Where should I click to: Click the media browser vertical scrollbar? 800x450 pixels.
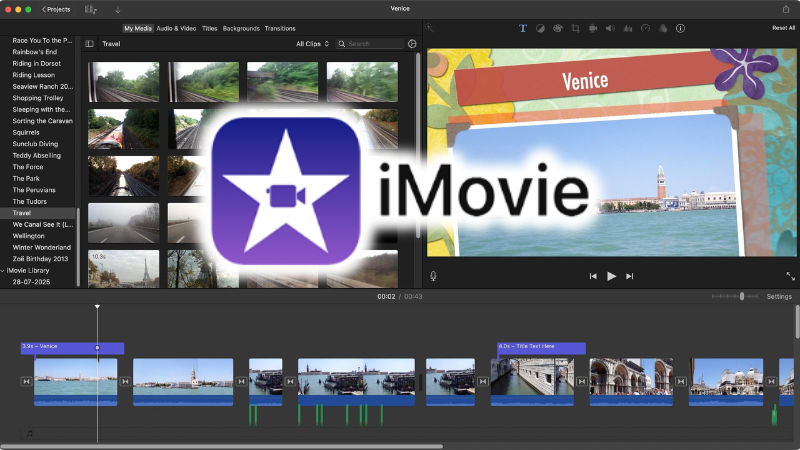[418, 145]
